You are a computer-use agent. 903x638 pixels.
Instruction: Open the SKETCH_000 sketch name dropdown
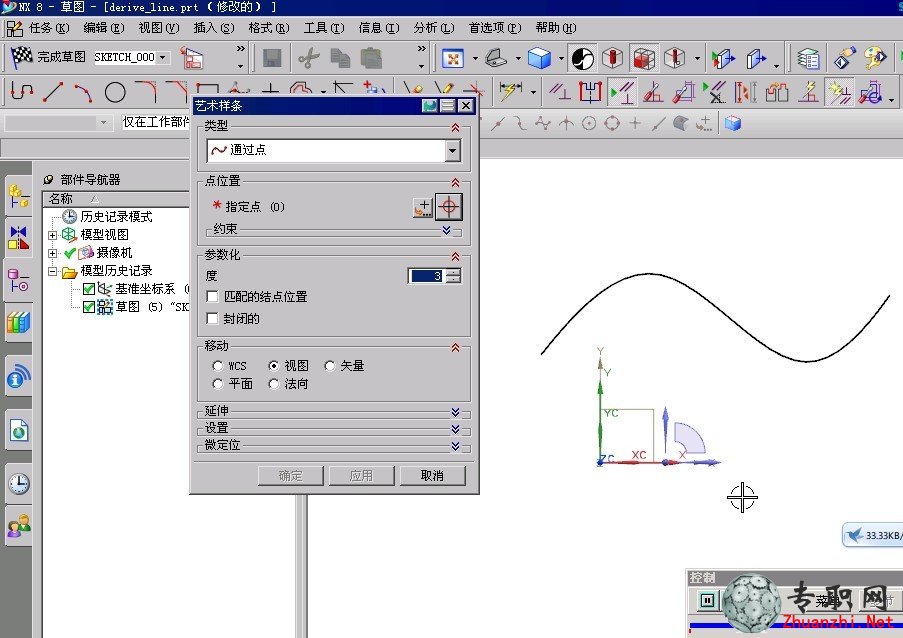pos(163,57)
